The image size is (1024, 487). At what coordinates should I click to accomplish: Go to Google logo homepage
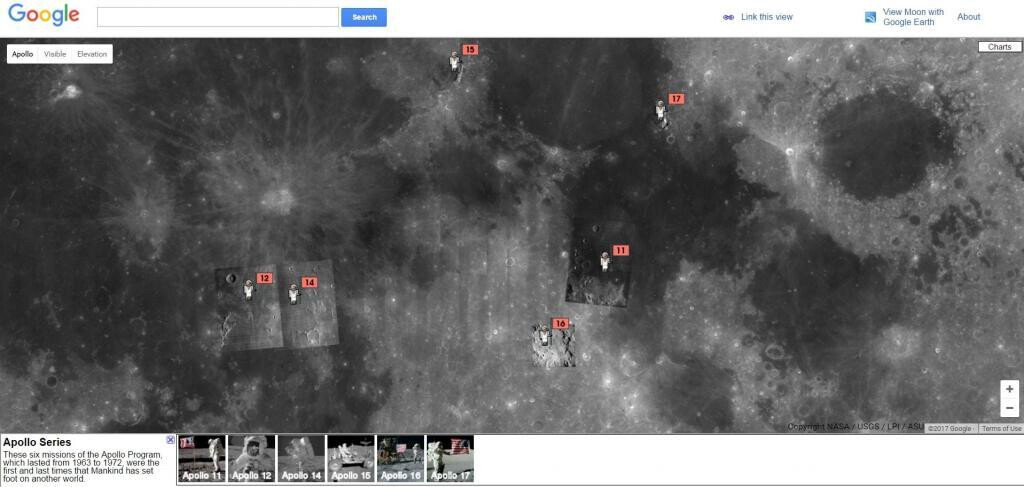44,15
